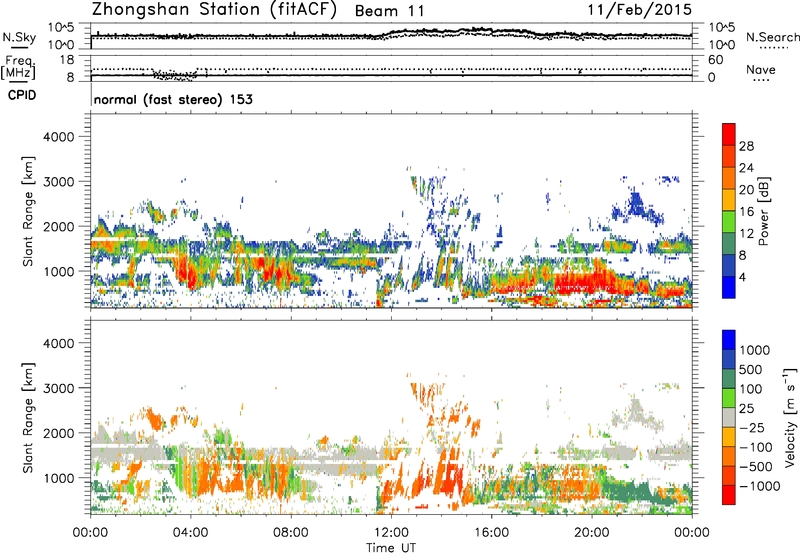
Task: Click the 10^5 tick beside N.Search
Action: pos(721,28)
